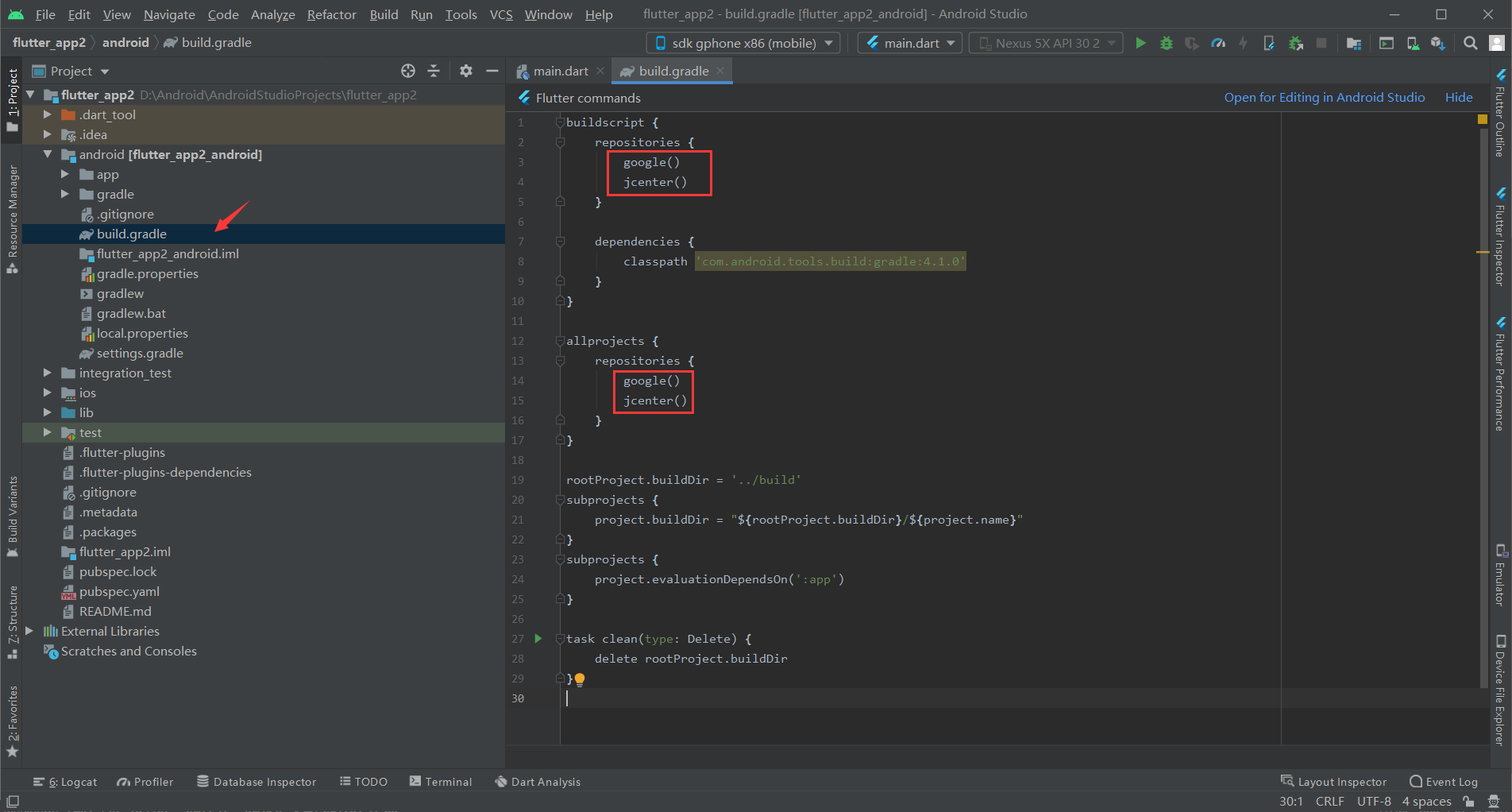Toggle tool window quick access icon bottom-left
The height and width of the screenshot is (812, 1512).
point(13,802)
